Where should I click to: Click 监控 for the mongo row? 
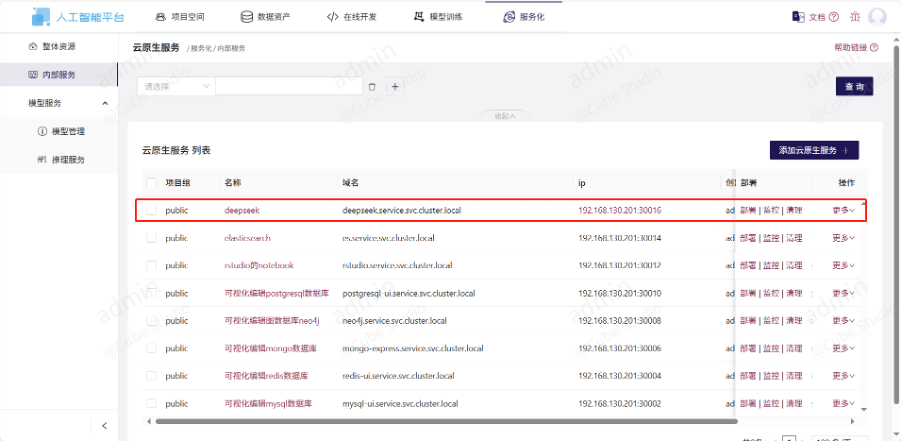[x=771, y=348]
